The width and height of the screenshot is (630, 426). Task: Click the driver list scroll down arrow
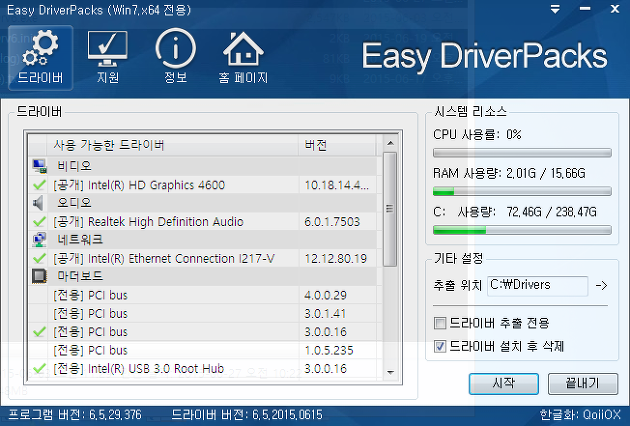point(390,373)
